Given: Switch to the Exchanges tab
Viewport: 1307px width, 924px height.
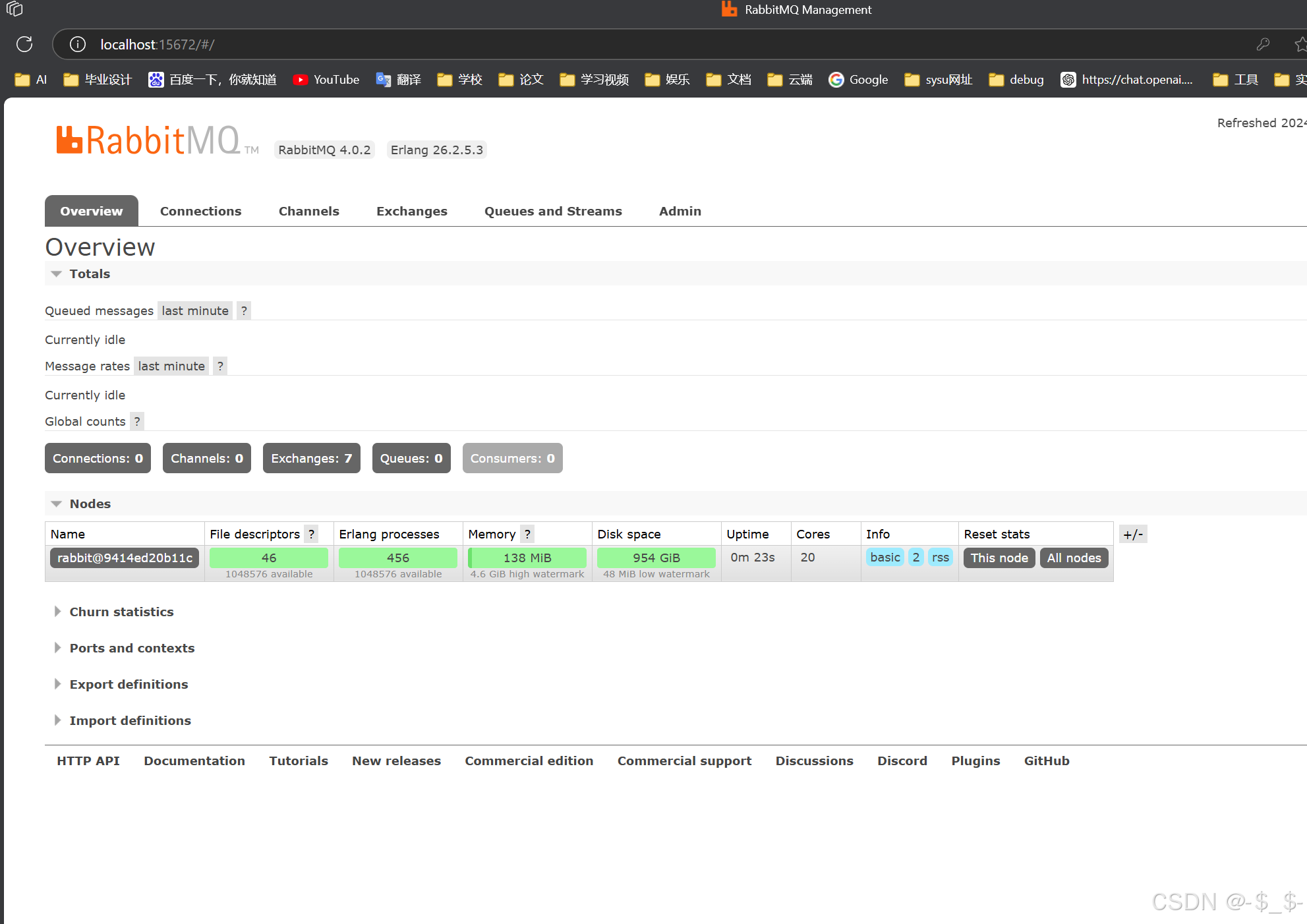Looking at the screenshot, I should [x=412, y=211].
